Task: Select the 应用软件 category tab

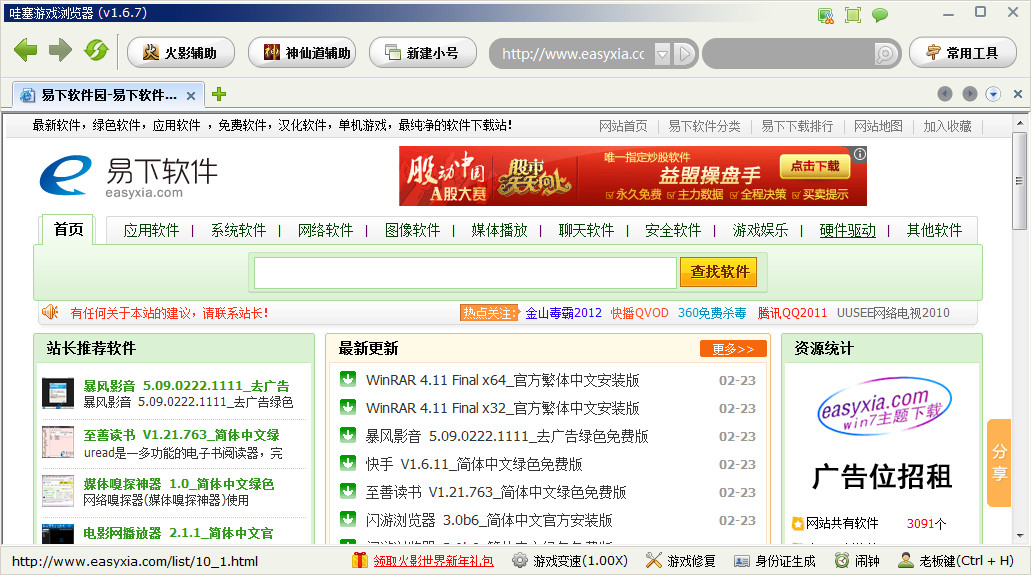Action: click(151, 230)
